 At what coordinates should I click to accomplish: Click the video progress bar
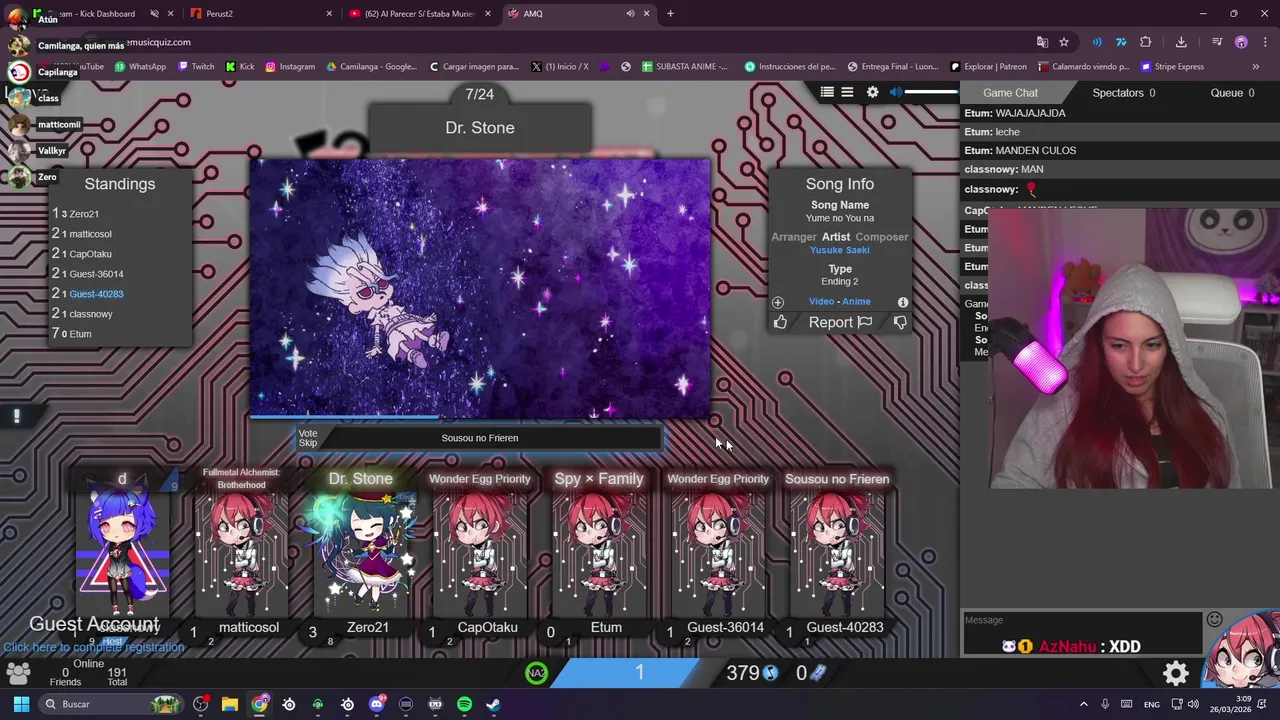480,416
